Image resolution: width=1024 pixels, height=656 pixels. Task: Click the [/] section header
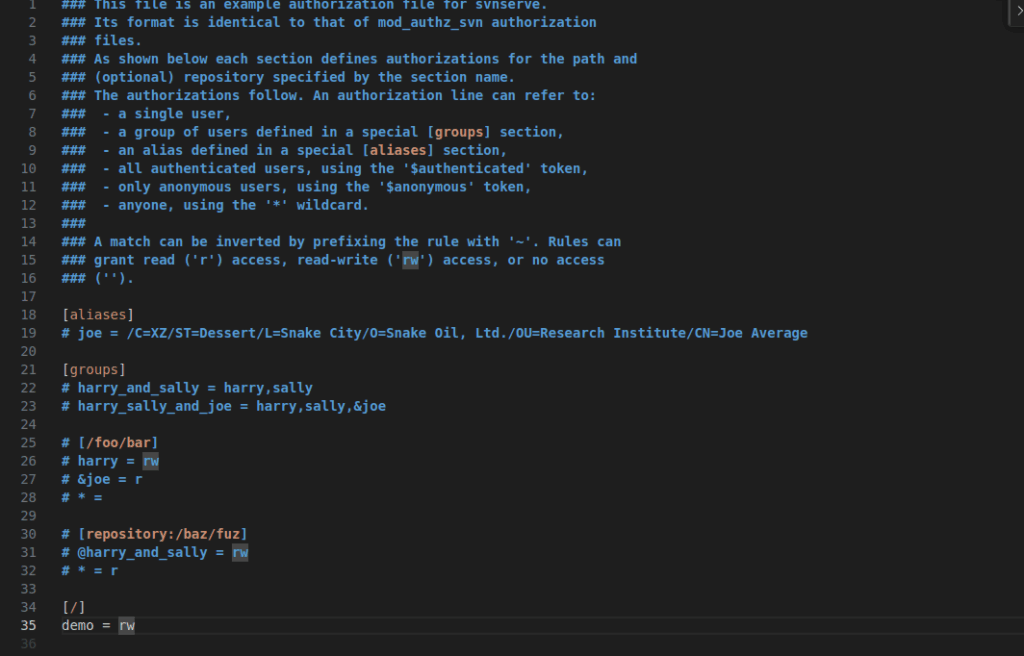pos(73,607)
